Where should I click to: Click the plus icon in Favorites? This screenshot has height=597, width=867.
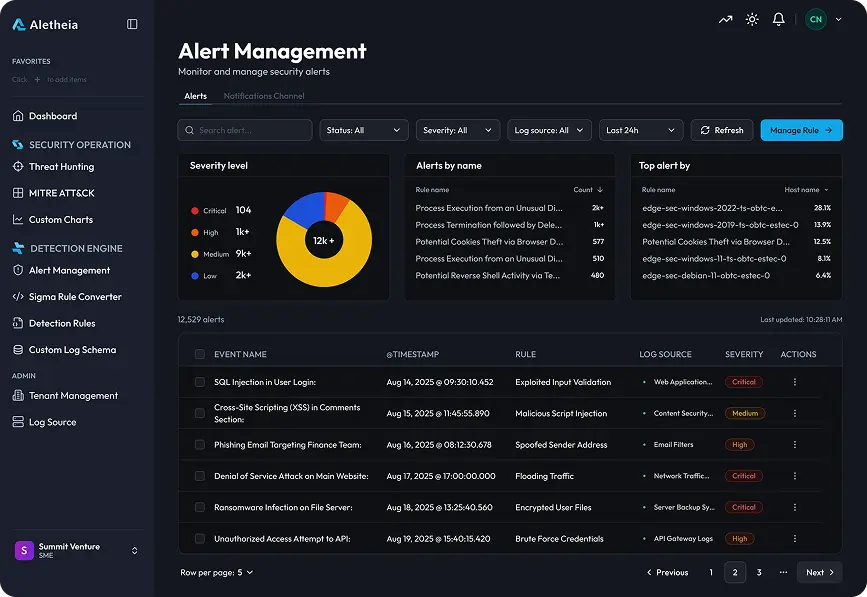pos(37,80)
